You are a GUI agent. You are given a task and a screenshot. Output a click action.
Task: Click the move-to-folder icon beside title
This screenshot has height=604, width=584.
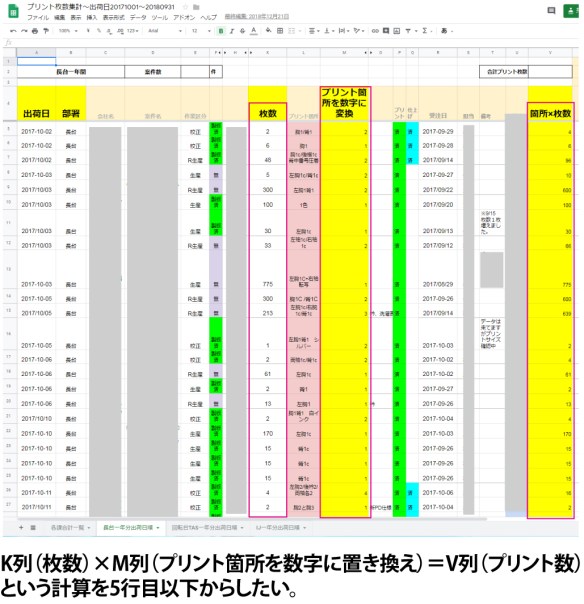196,7
